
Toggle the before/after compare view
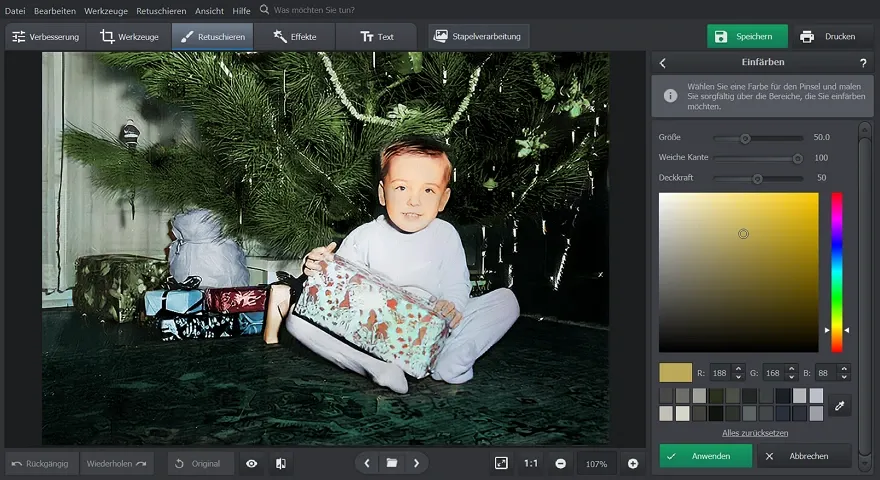pyautogui.click(x=281, y=463)
